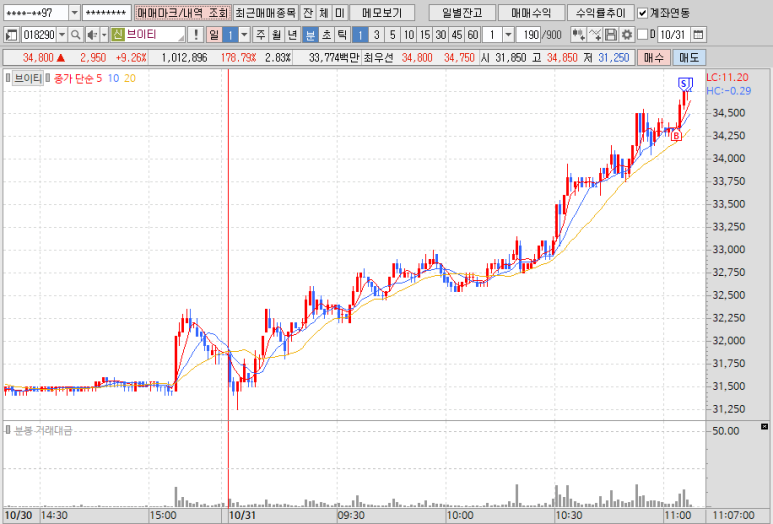Image resolution: width=773 pixels, height=524 pixels.
Task: Open the layout panel icon beside stock code
Action: (11, 35)
